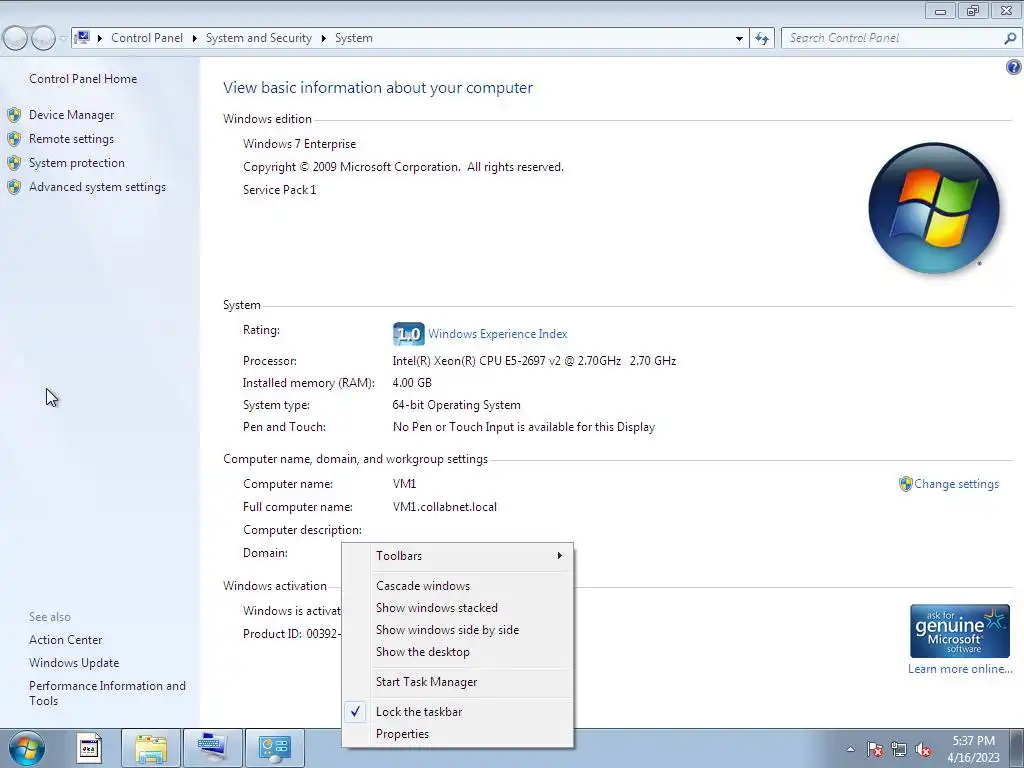Click the Show desktop strip at taskbar end

tap(1016, 748)
